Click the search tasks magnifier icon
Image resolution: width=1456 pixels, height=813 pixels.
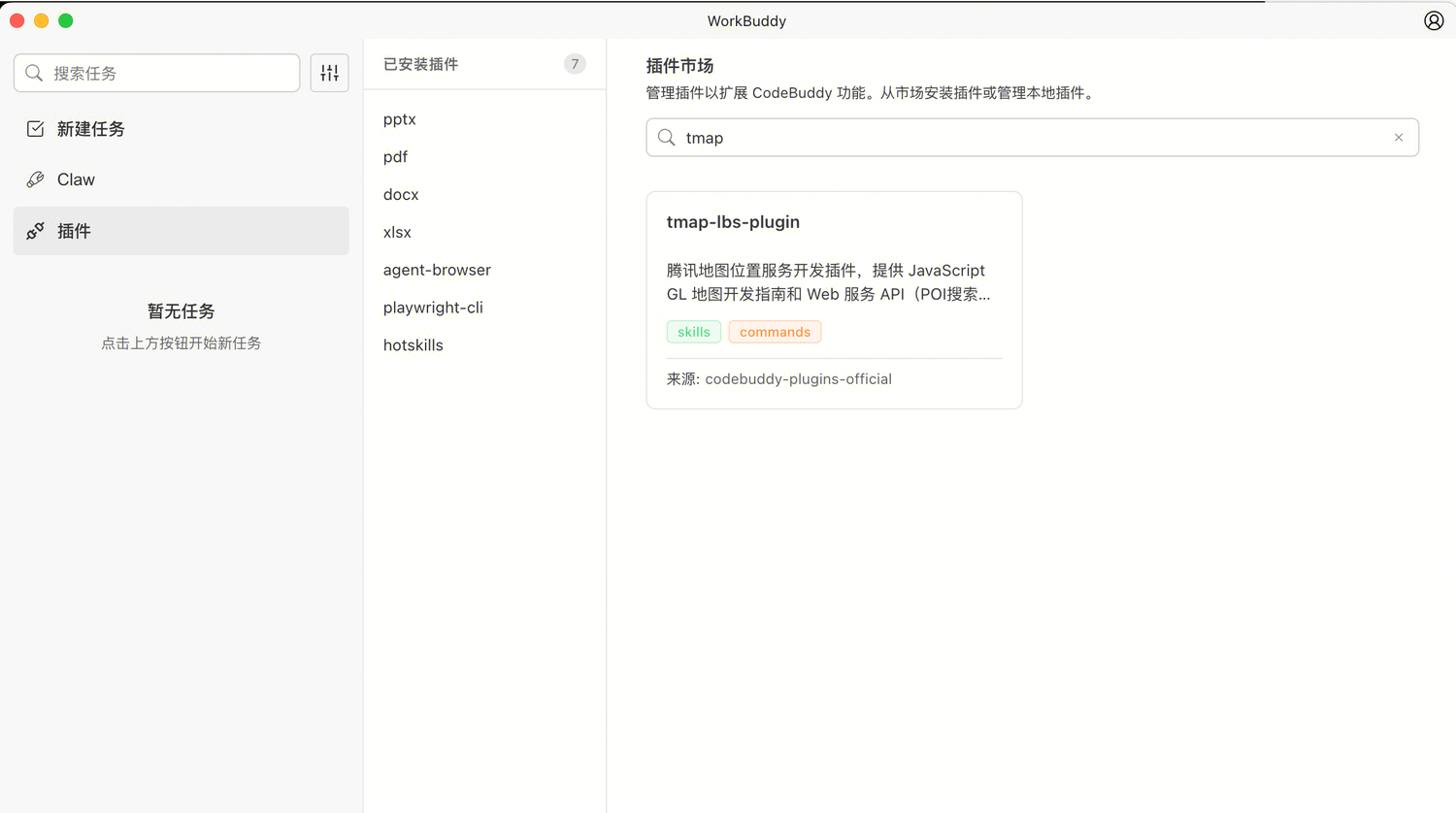[x=34, y=73]
